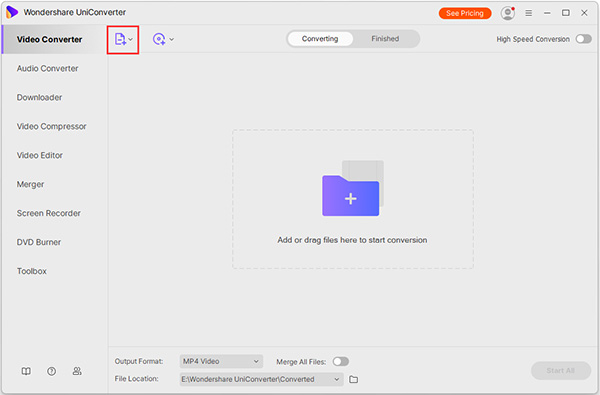The height and width of the screenshot is (395, 600).
Task: Open the user account profile icon
Action: pyautogui.click(x=507, y=13)
